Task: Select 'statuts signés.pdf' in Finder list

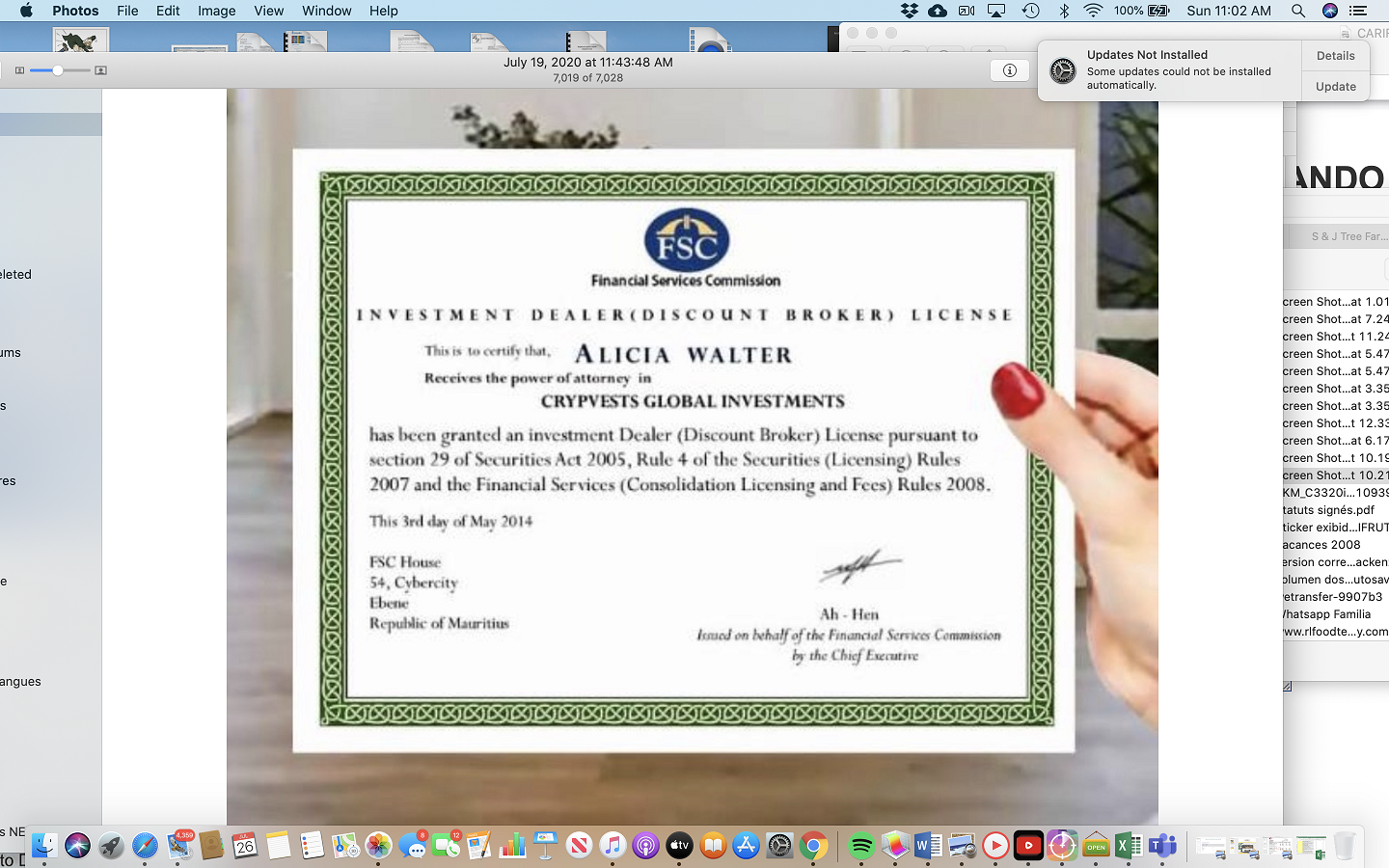Action: (x=1329, y=509)
